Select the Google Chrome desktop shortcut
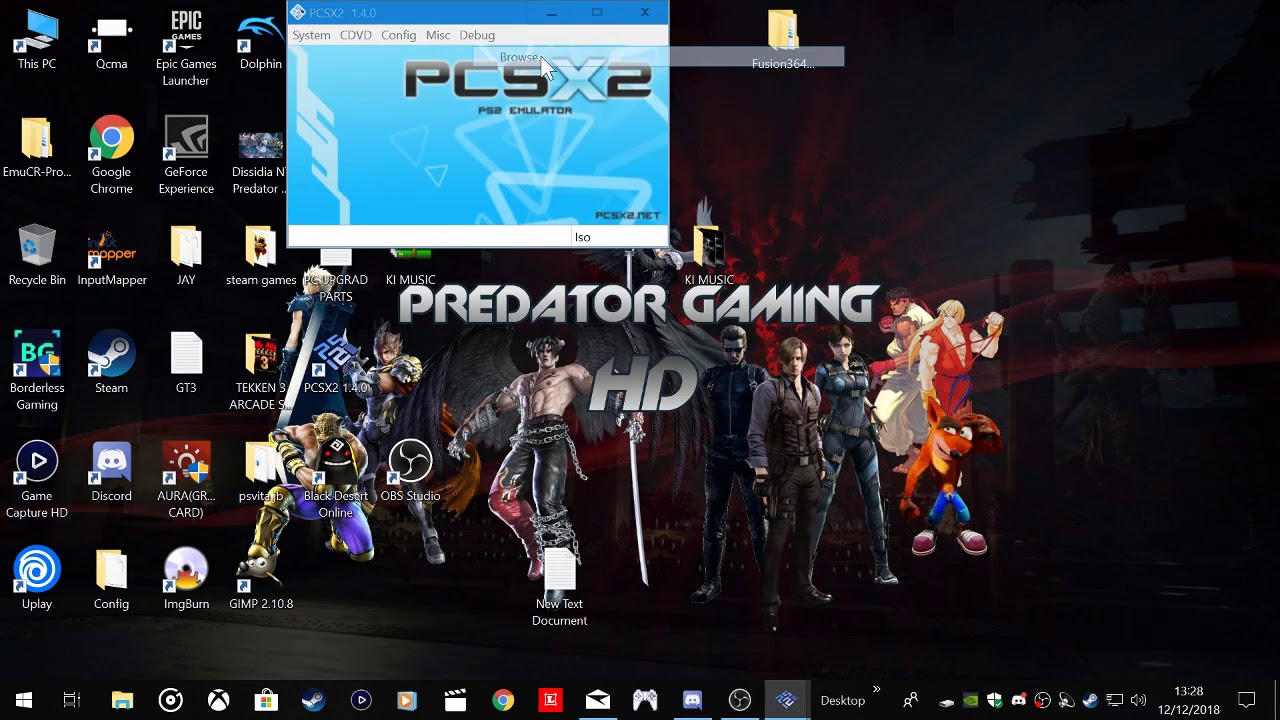Screen dimensions: 1280x720 pyautogui.click(x=111, y=156)
